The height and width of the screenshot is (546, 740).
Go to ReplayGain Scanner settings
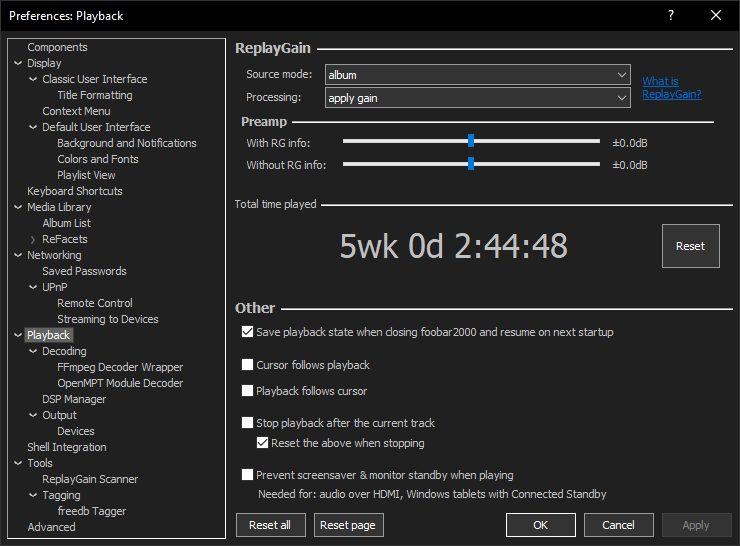(90, 479)
